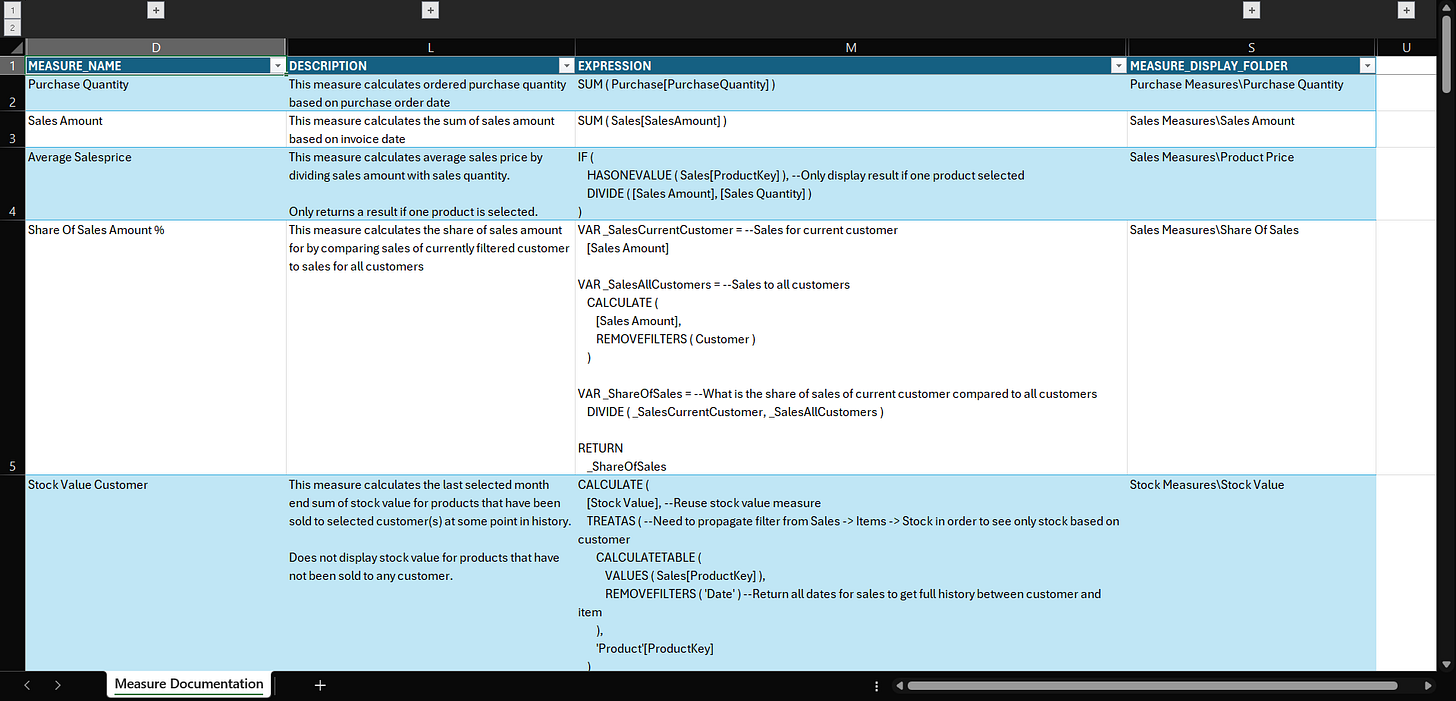Select the VAR _SalesCurrentCustomer expression cell

(852, 348)
